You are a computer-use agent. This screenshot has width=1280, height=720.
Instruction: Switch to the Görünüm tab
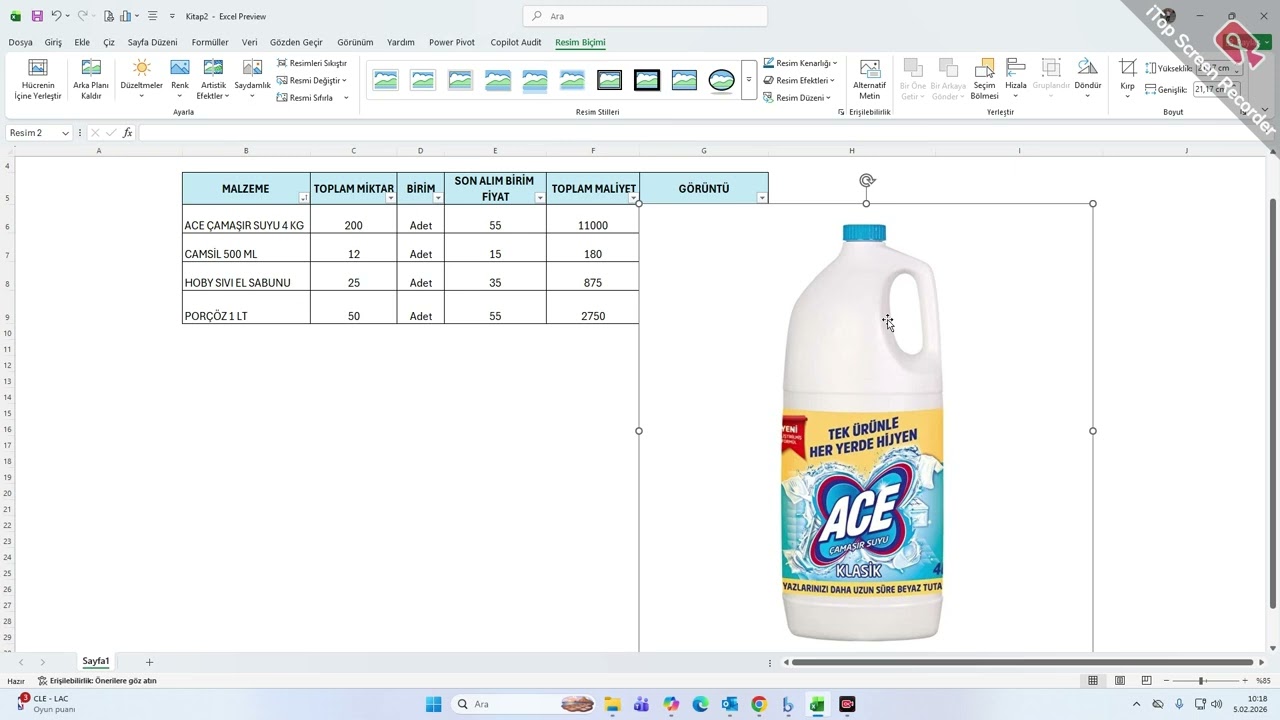tap(355, 42)
